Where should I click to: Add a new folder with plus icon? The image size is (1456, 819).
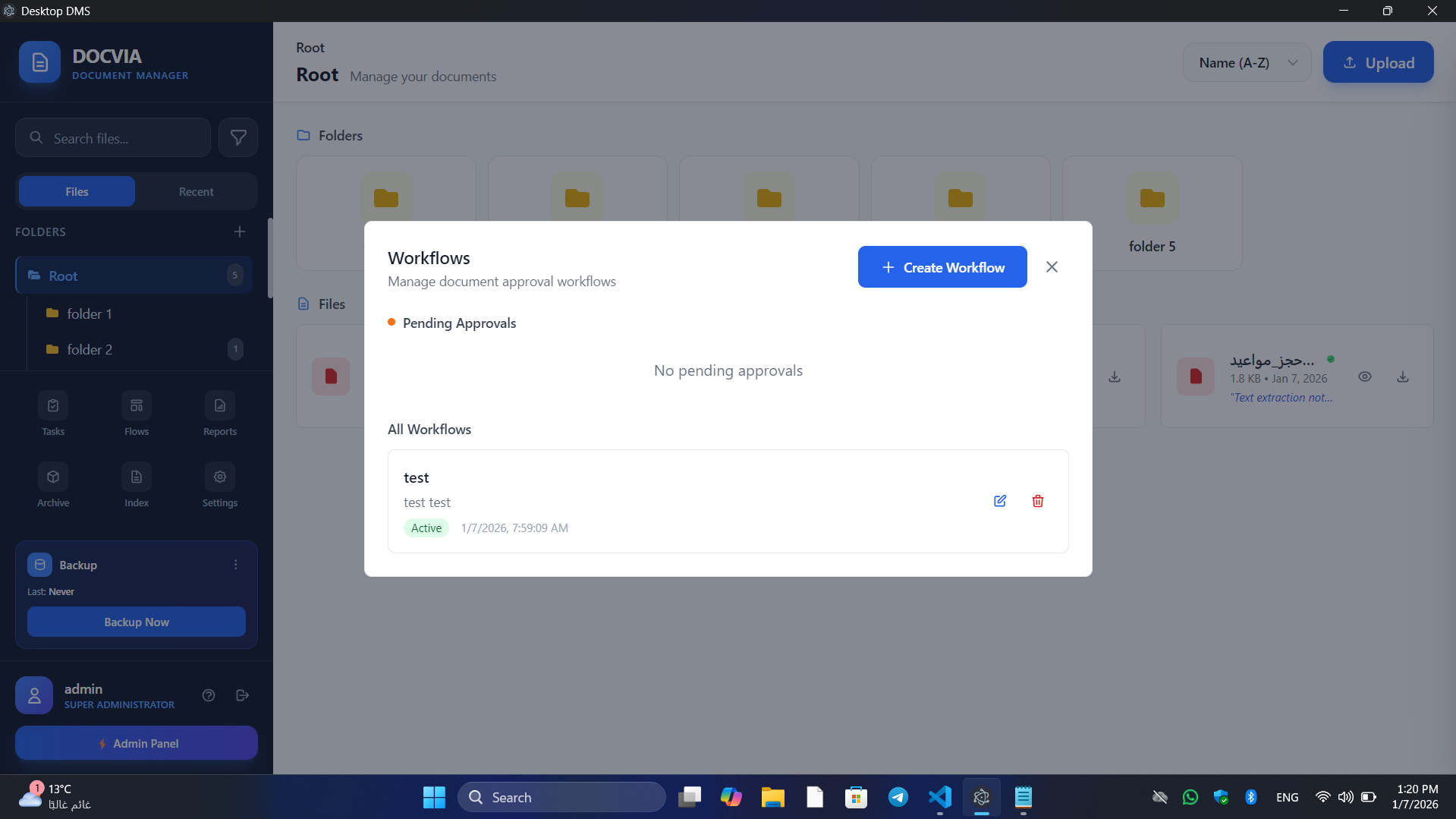pyautogui.click(x=240, y=232)
